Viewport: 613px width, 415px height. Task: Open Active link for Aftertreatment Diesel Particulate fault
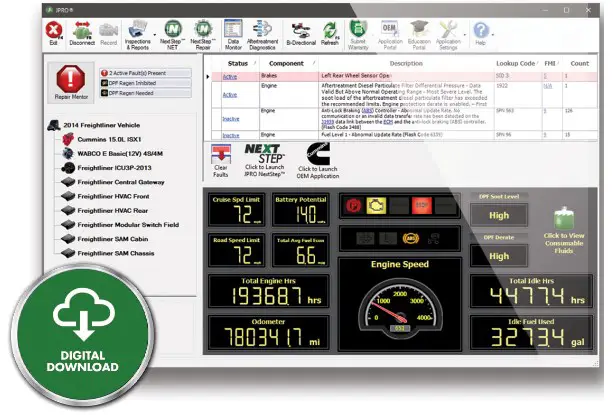pos(230,95)
